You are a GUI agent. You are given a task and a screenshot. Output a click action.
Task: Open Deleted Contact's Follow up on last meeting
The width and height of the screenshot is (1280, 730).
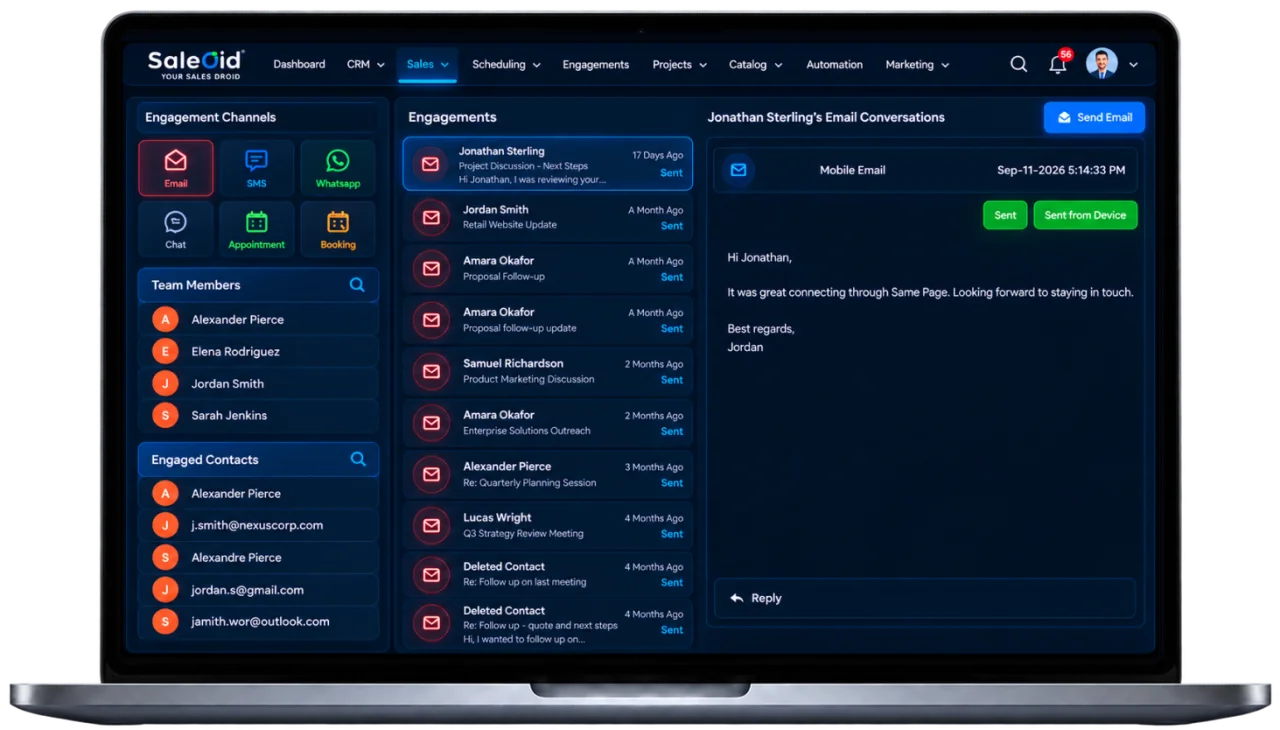point(548,574)
